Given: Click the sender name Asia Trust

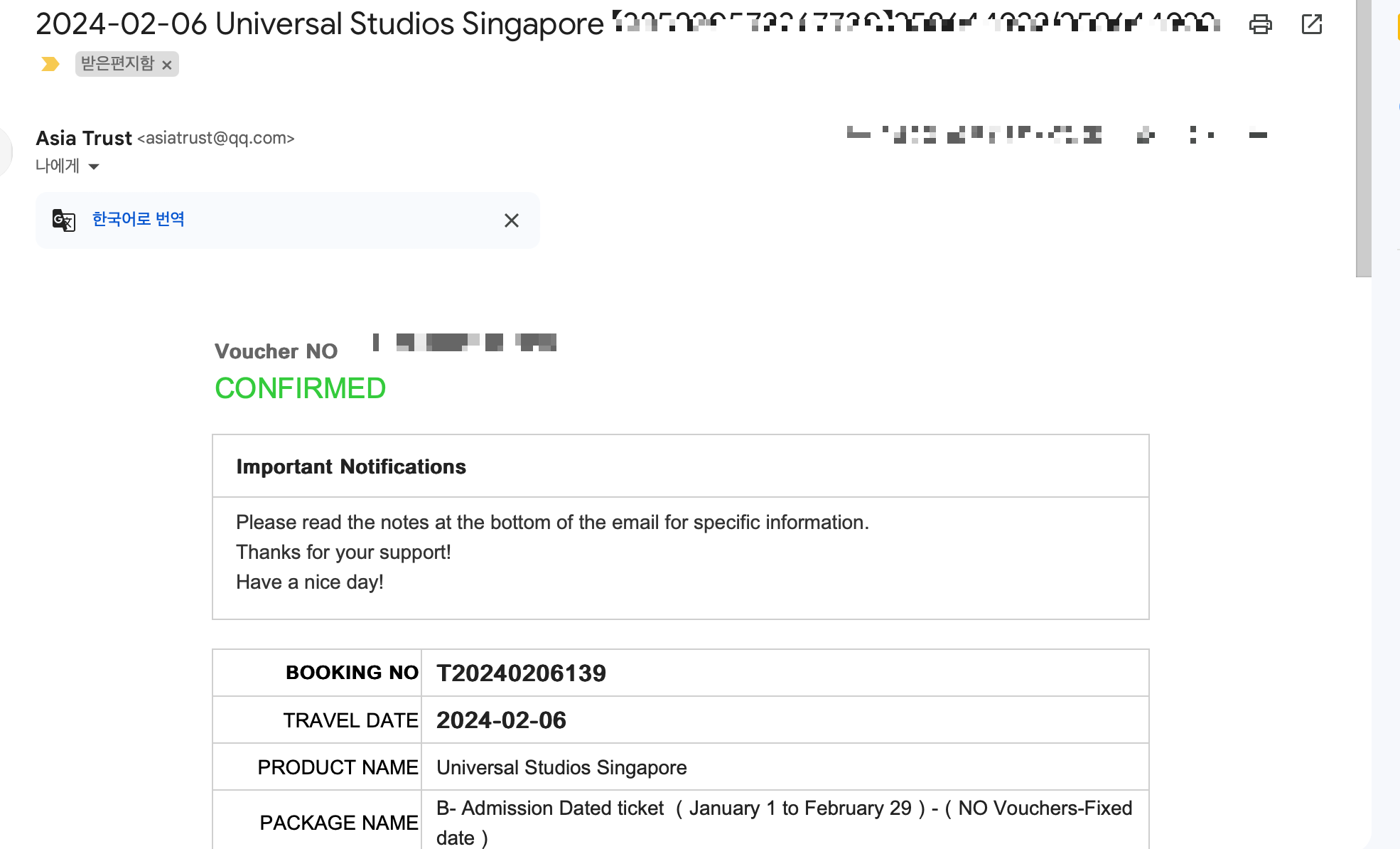Looking at the screenshot, I should click(x=84, y=138).
